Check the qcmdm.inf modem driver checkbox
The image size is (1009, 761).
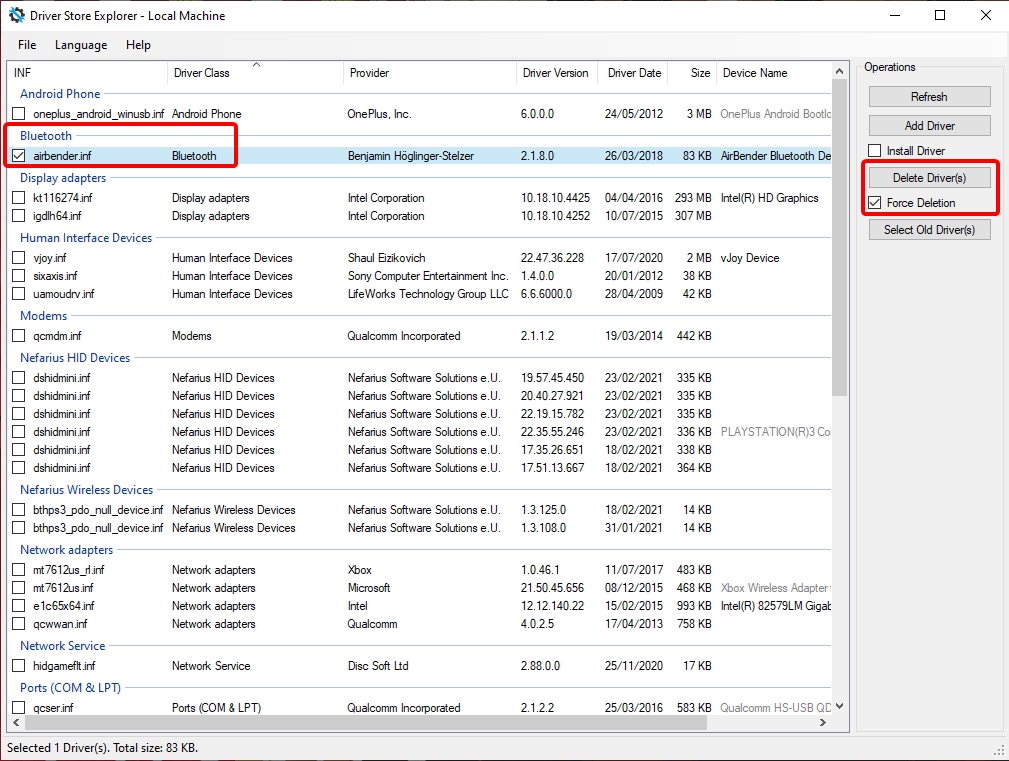[x=19, y=336]
